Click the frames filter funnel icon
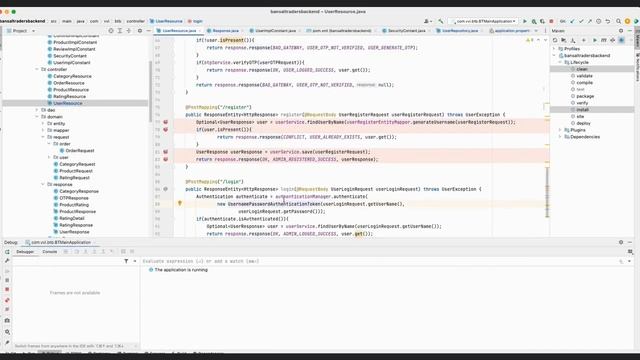The width and height of the screenshot is (640, 360). pos(126,261)
